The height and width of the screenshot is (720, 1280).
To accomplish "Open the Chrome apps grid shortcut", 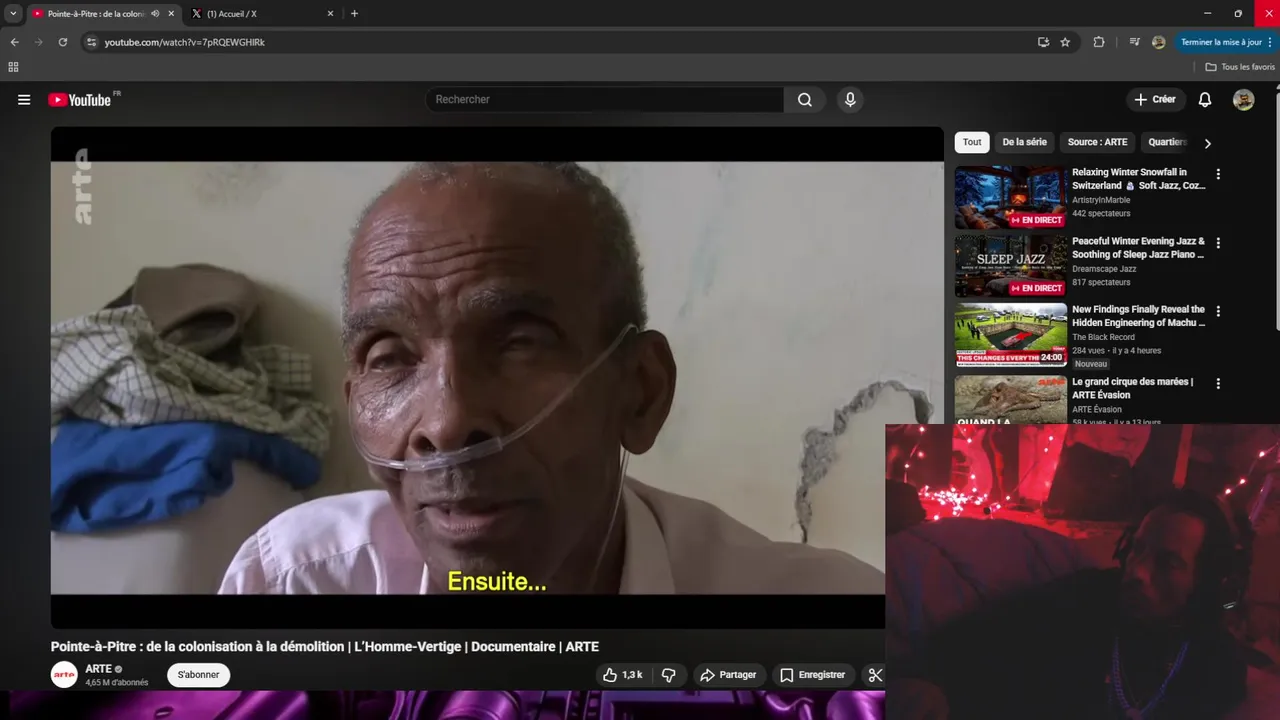I will pyautogui.click(x=13, y=67).
